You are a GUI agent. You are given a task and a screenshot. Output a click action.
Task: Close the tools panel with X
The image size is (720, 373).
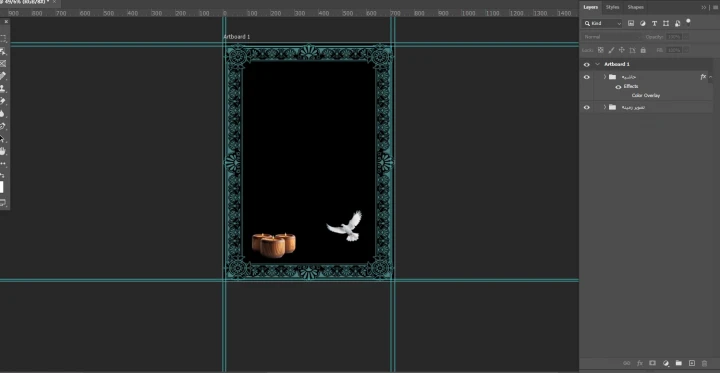(x=6, y=22)
